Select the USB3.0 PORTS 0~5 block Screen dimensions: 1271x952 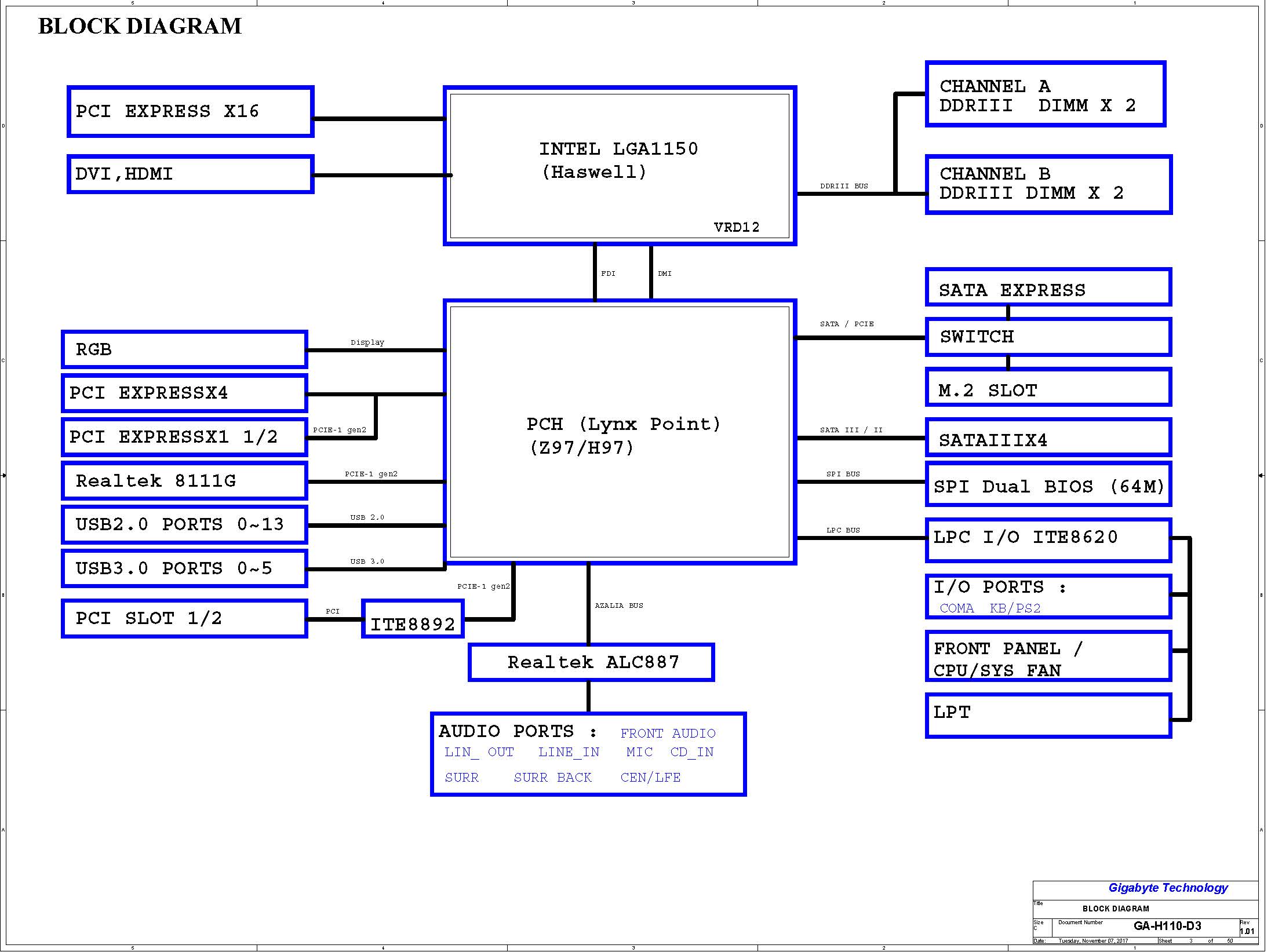pos(184,568)
